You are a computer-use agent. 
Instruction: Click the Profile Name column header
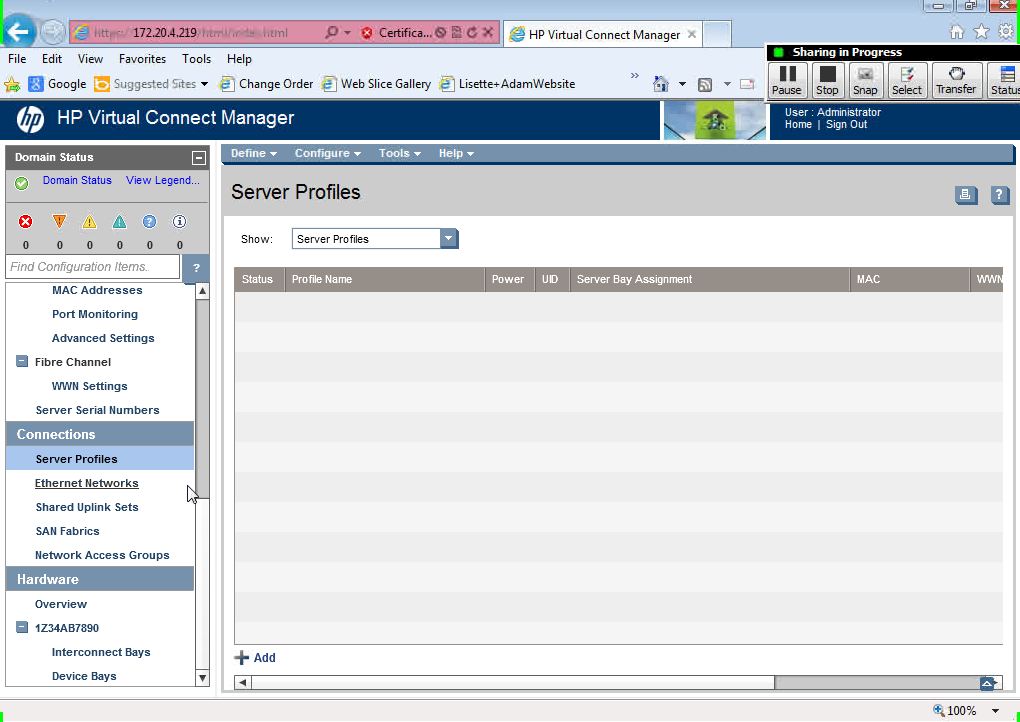pyautogui.click(x=385, y=279)
